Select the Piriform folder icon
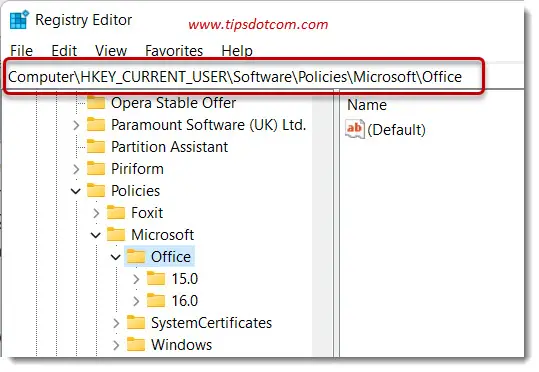The width and height of the screenshot is (539, 372). click(96, 168)
